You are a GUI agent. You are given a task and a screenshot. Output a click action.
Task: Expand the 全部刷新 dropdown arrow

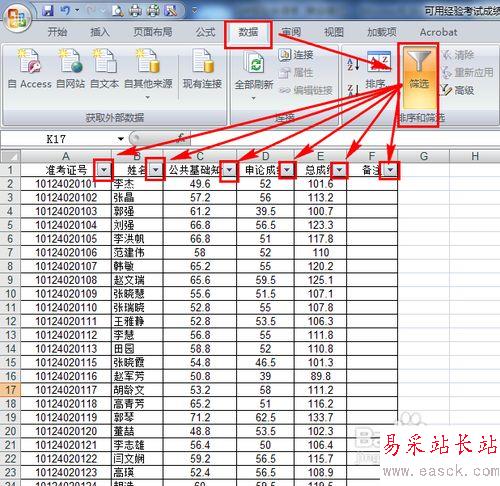[x=254, y=98]
